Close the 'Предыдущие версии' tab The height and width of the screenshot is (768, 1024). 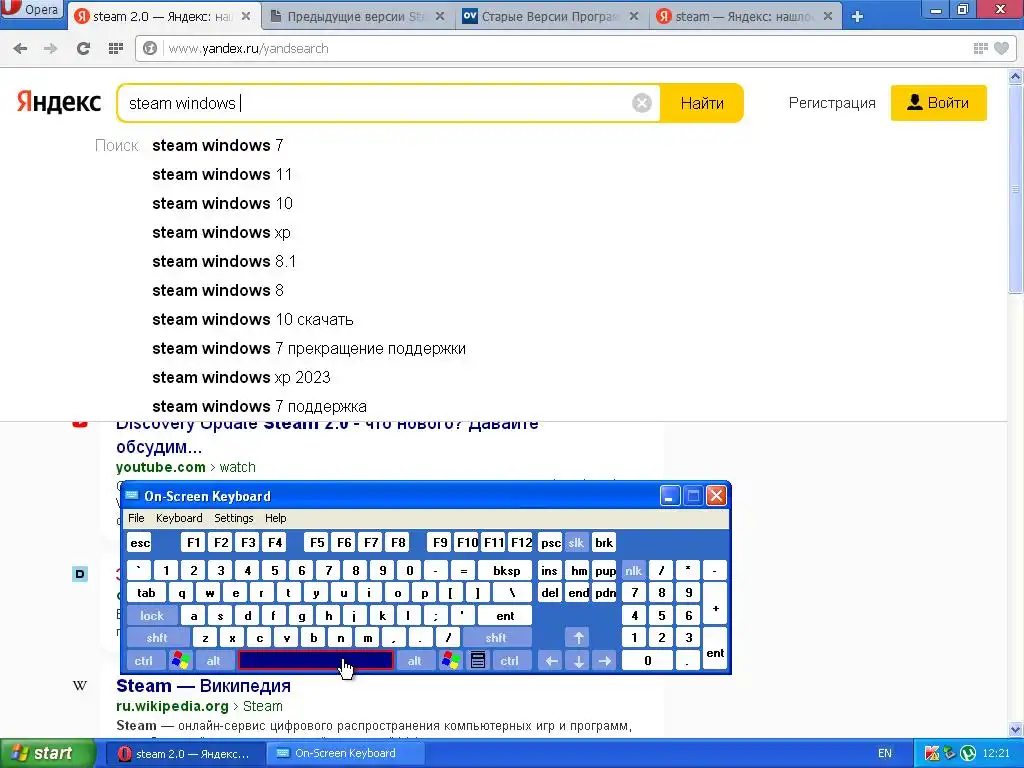(440, 17)
